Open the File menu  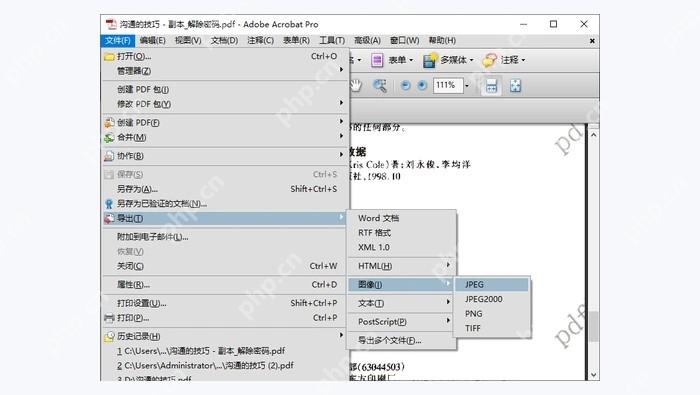click(118, 41)
